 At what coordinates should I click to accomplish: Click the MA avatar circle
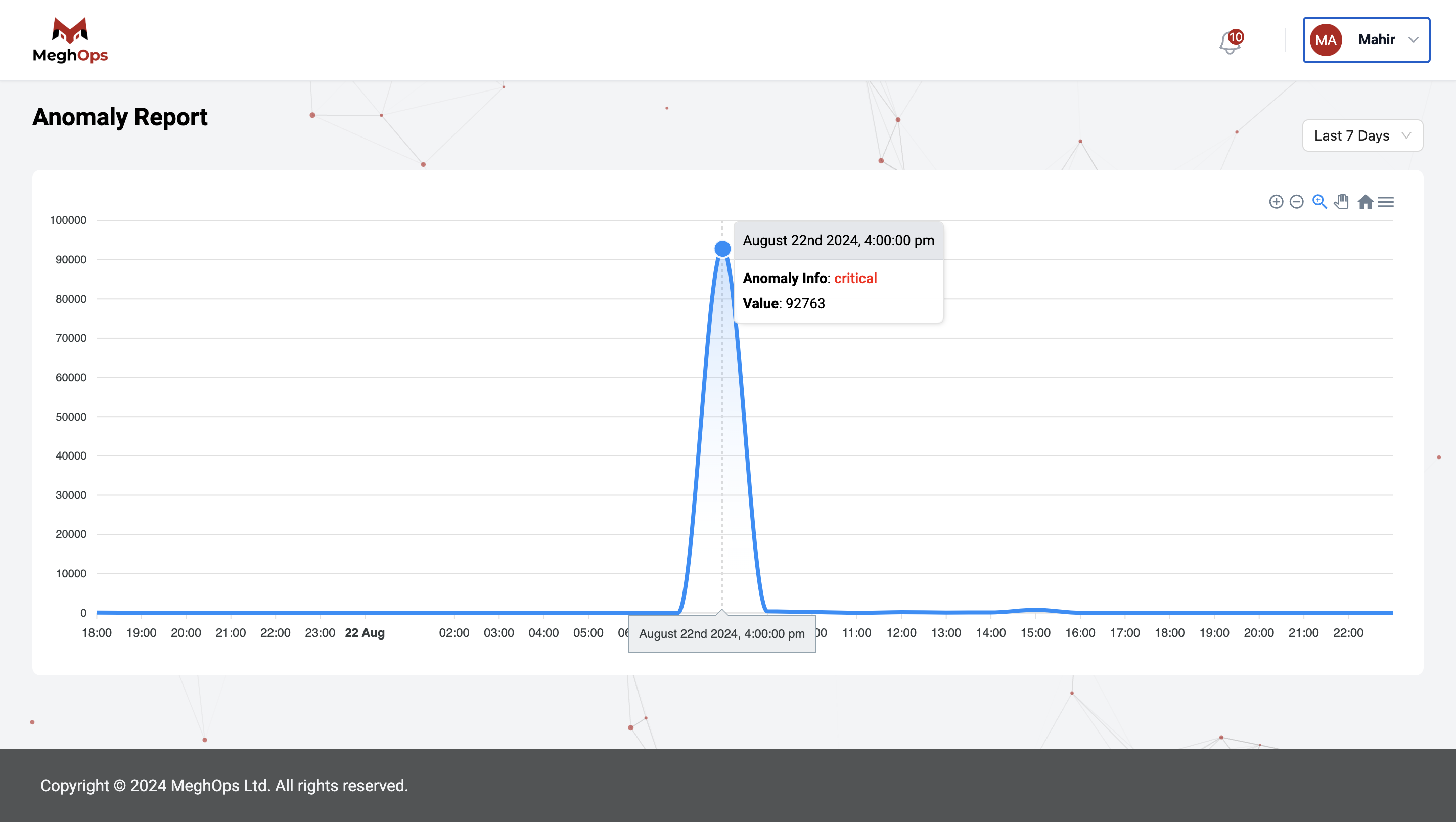pos(1326,40)
